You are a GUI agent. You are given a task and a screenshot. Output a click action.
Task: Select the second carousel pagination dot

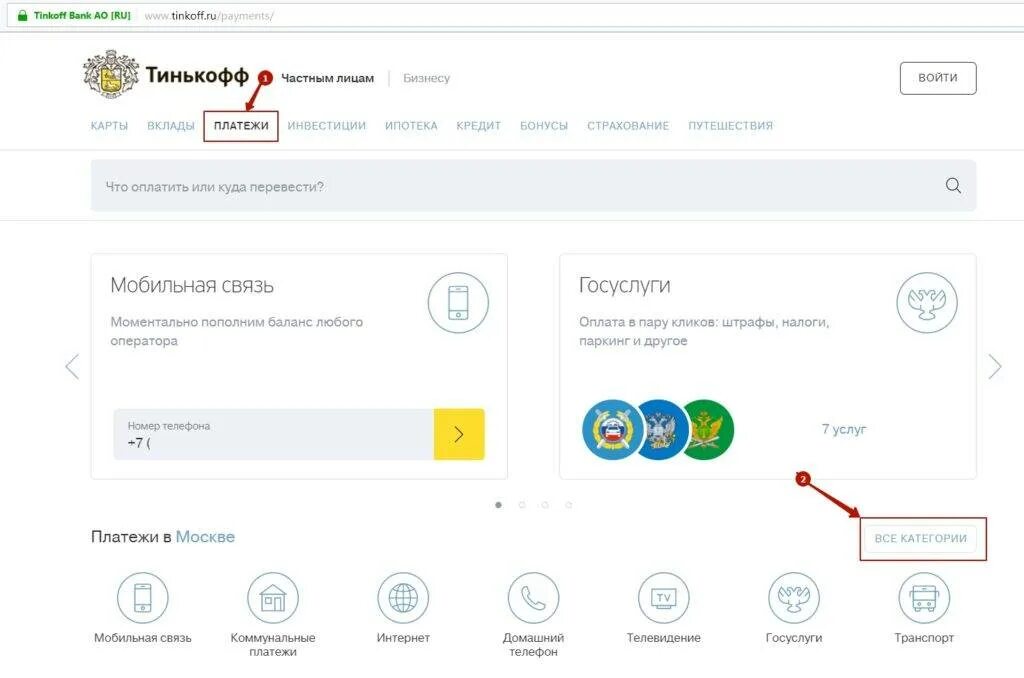click(522, 505)
